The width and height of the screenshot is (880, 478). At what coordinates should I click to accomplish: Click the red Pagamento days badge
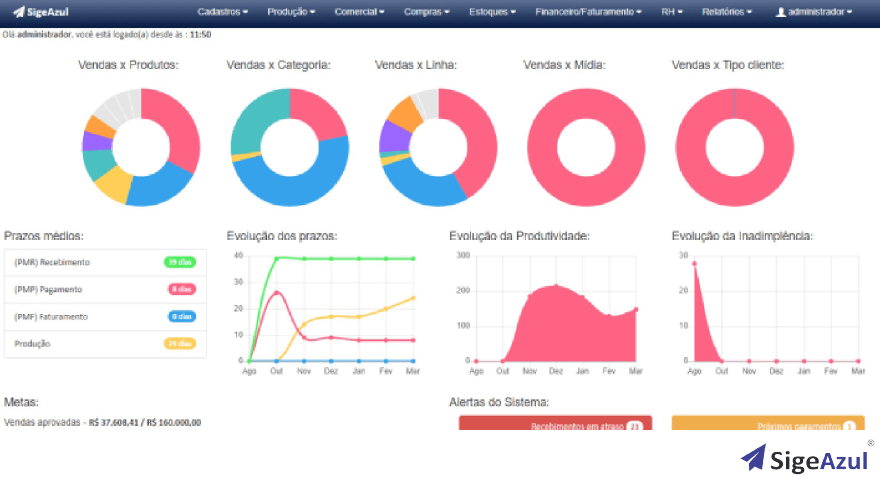181,289
